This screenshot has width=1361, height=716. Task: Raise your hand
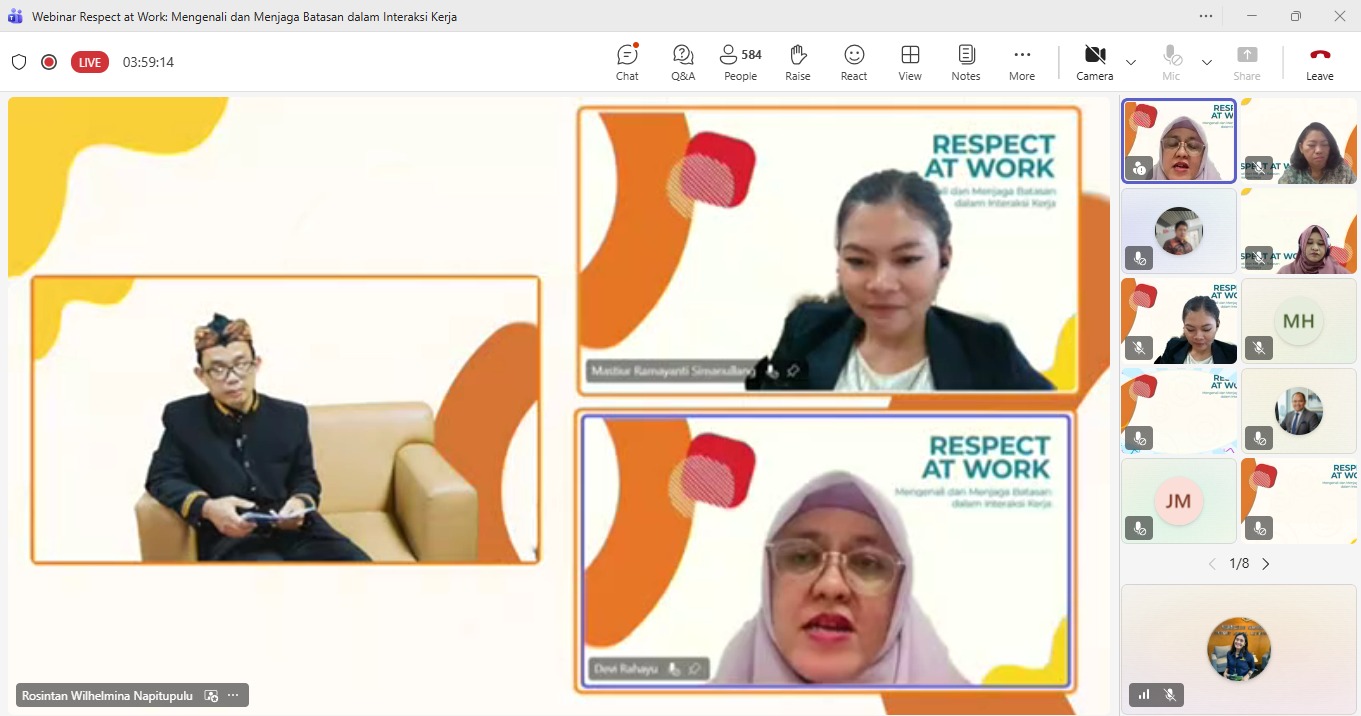(x=797, y=61)
